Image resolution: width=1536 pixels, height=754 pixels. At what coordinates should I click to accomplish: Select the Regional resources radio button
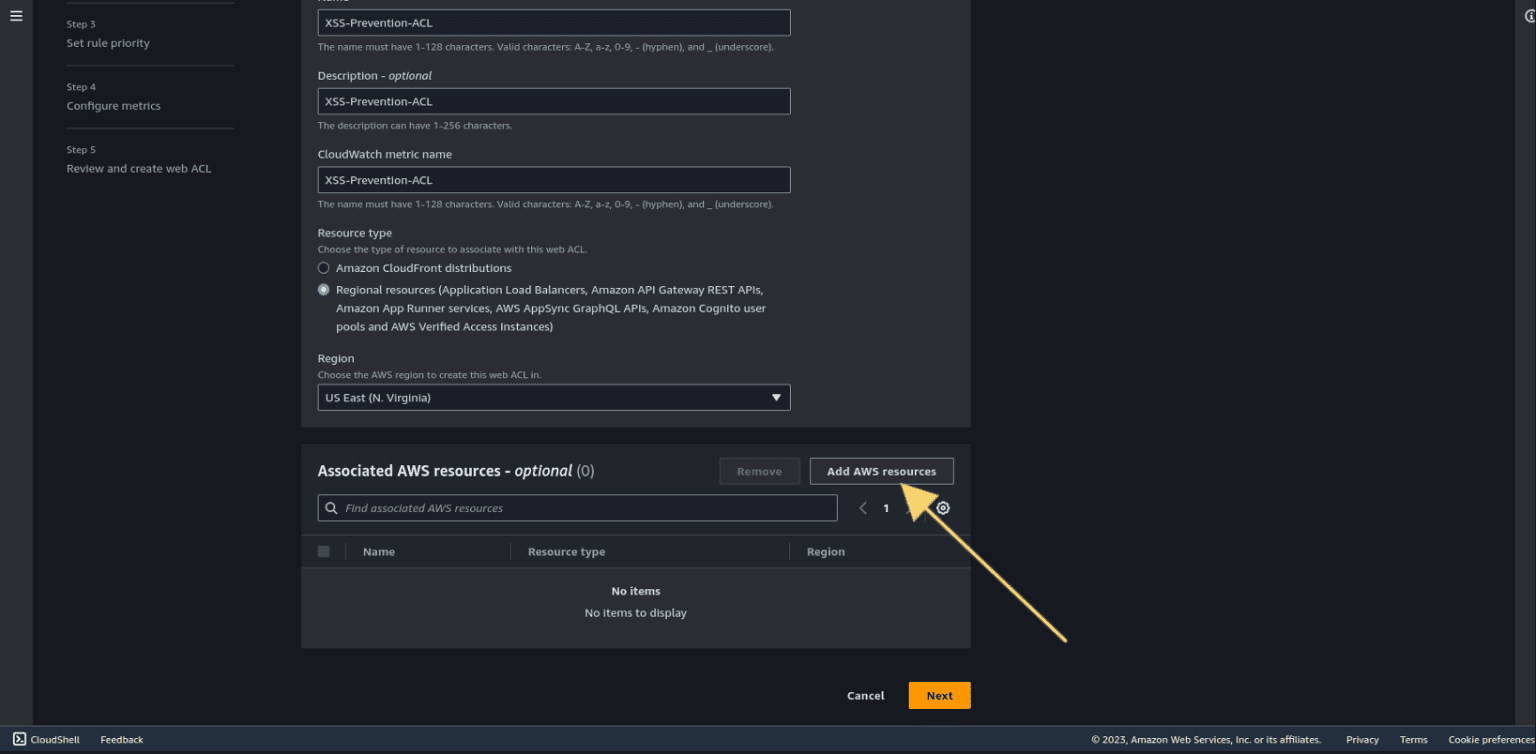[x=323, y=288]
